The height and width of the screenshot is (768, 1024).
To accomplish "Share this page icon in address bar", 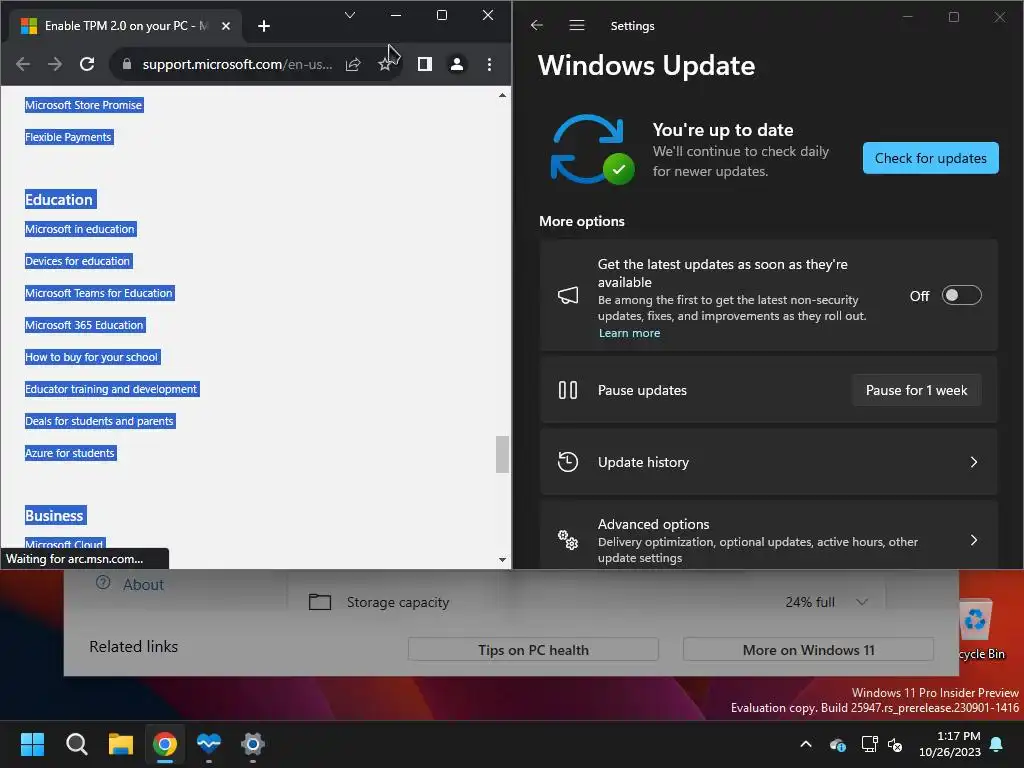I will point(353,64).
